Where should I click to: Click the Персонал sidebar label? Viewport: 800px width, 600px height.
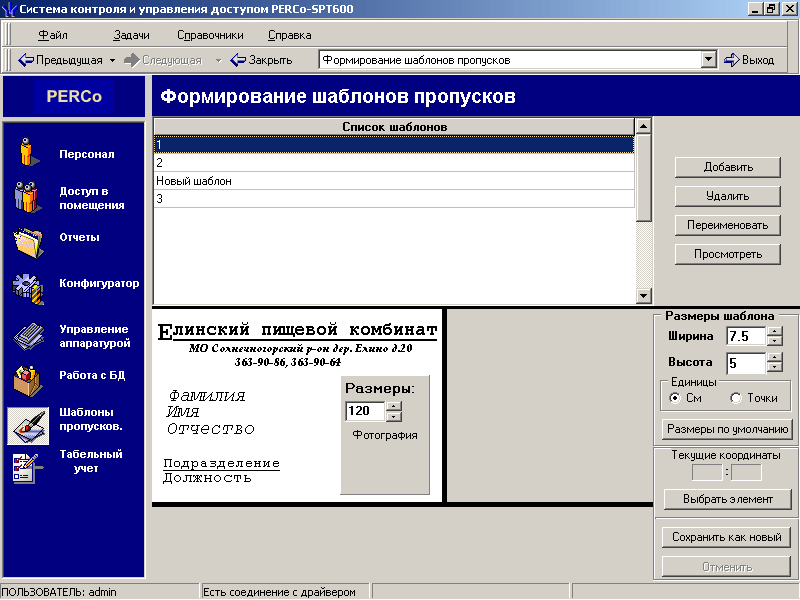pyautogui.click(x=87, y=154)
